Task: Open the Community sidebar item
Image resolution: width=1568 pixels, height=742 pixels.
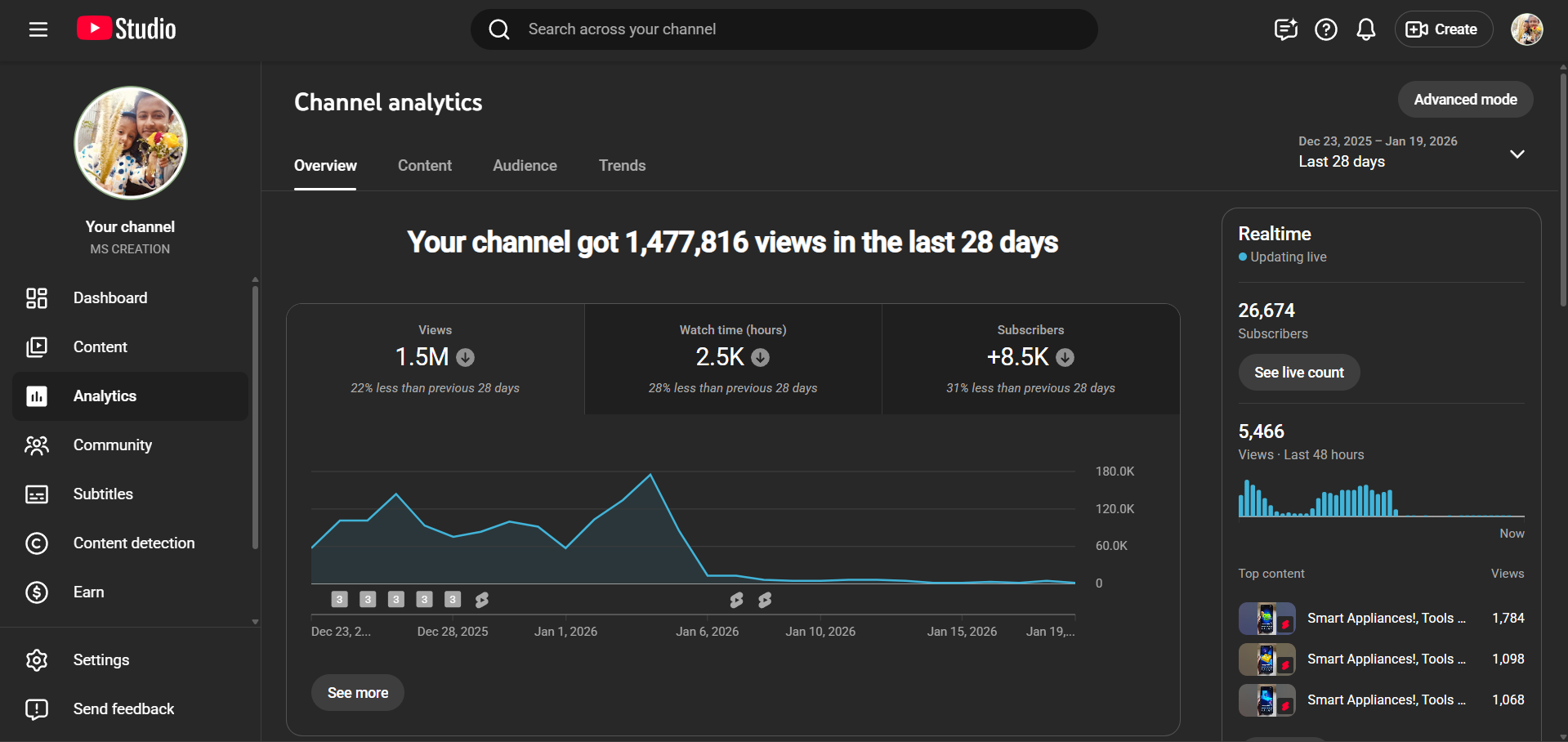Action: coord(113,445)
